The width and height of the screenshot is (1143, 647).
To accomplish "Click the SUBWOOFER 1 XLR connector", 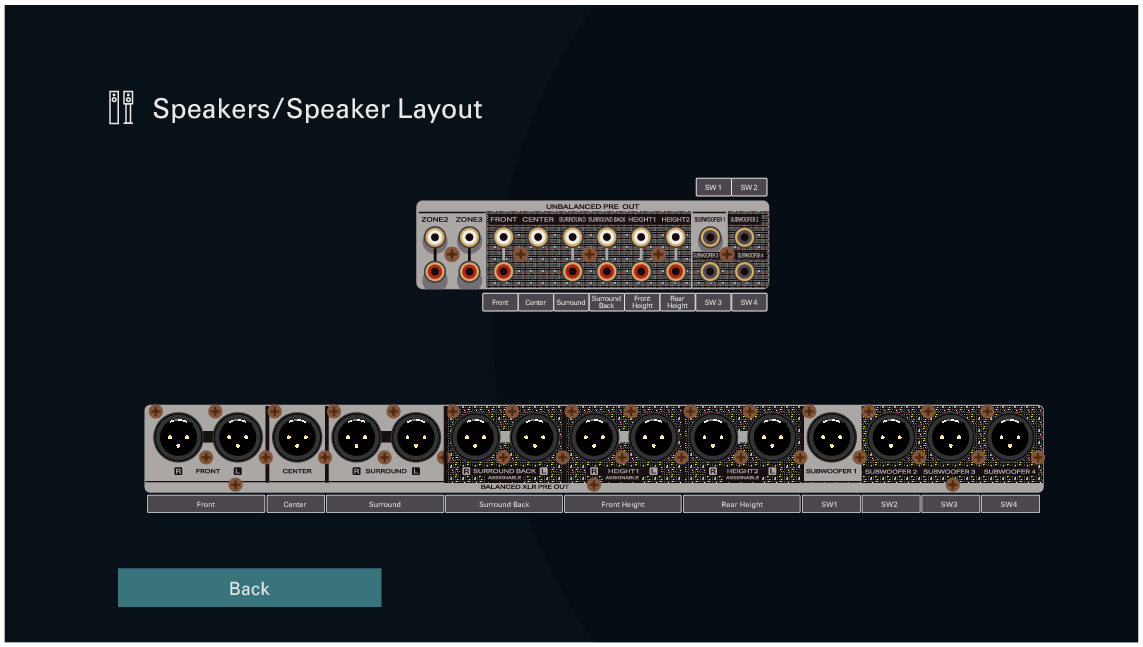I will point(831,437).
